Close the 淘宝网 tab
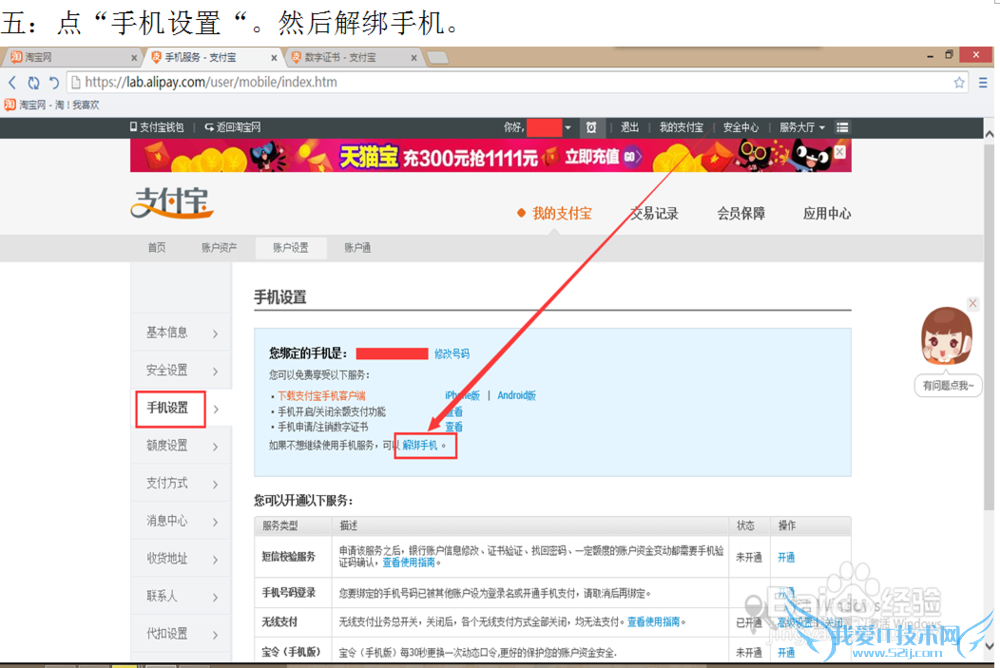Image resolution: width=1000 pixels, height=668 pixels. click(x=134, y=58)
